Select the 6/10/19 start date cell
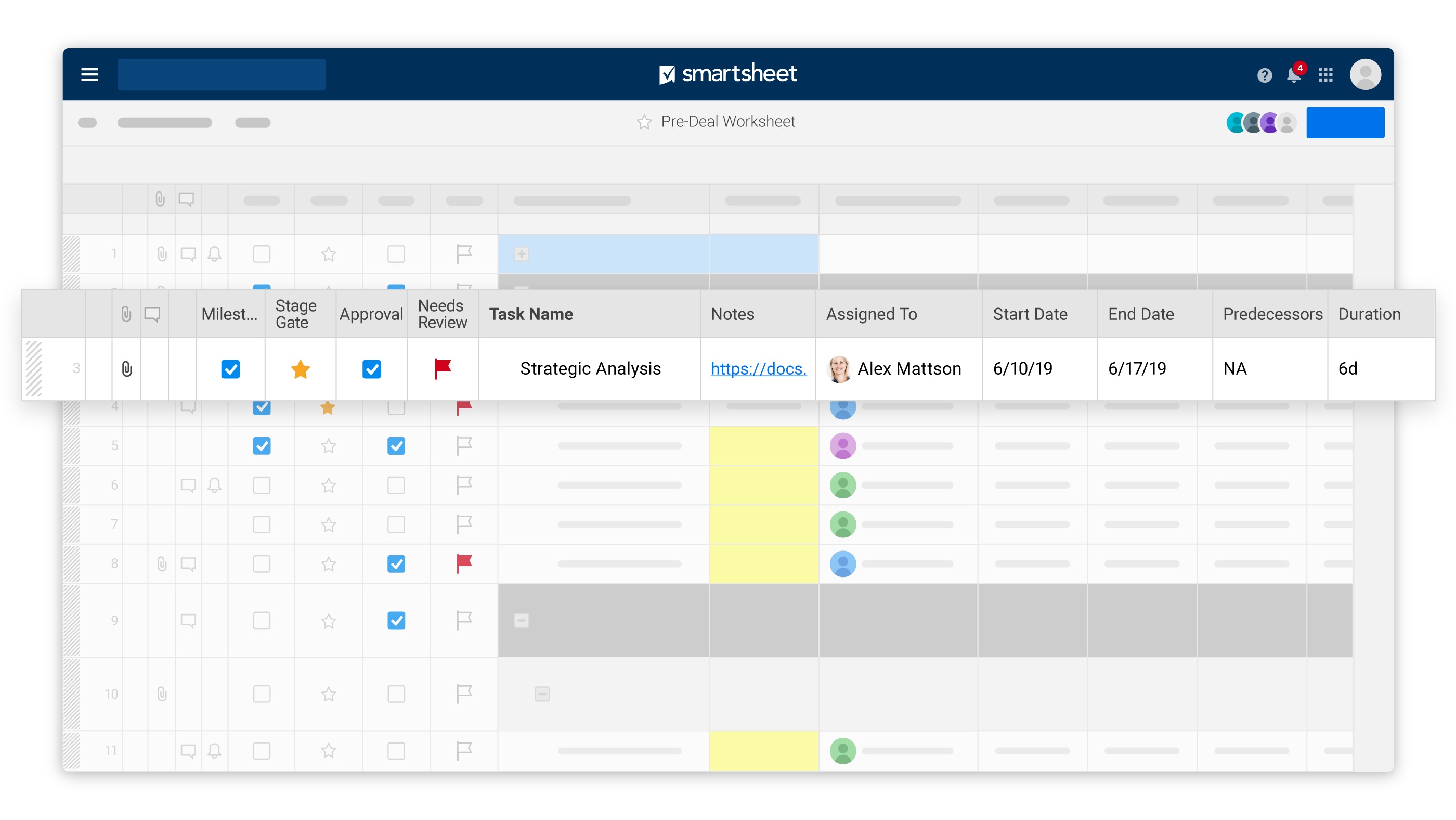The image size is (1456, 820). (x=1039, y=369)
